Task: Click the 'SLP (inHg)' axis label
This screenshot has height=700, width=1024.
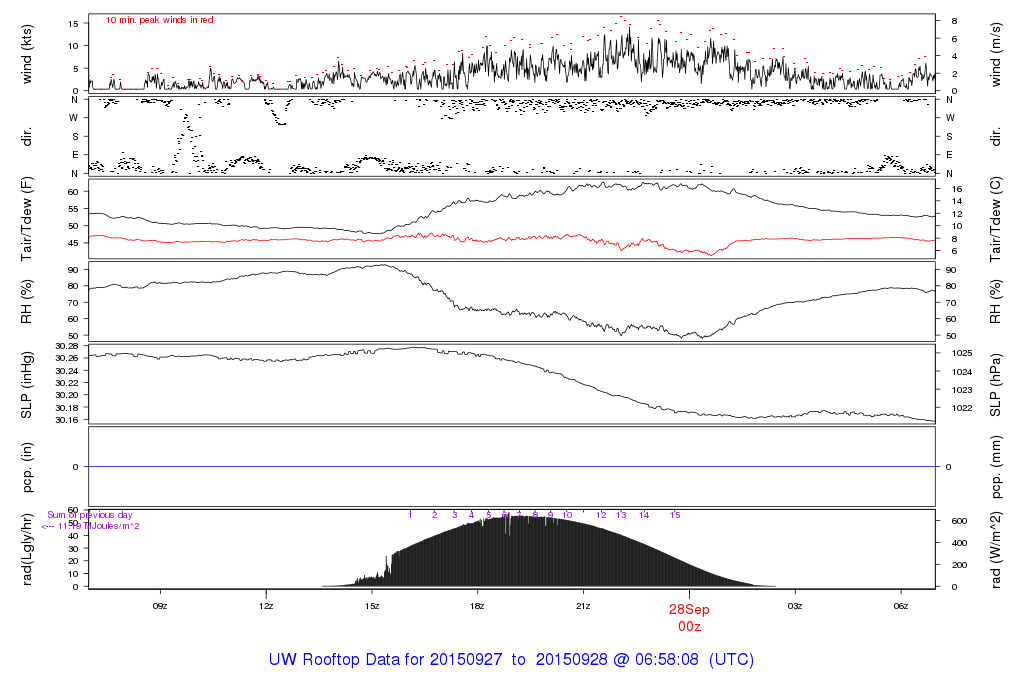Action: (x=29, y=385)
